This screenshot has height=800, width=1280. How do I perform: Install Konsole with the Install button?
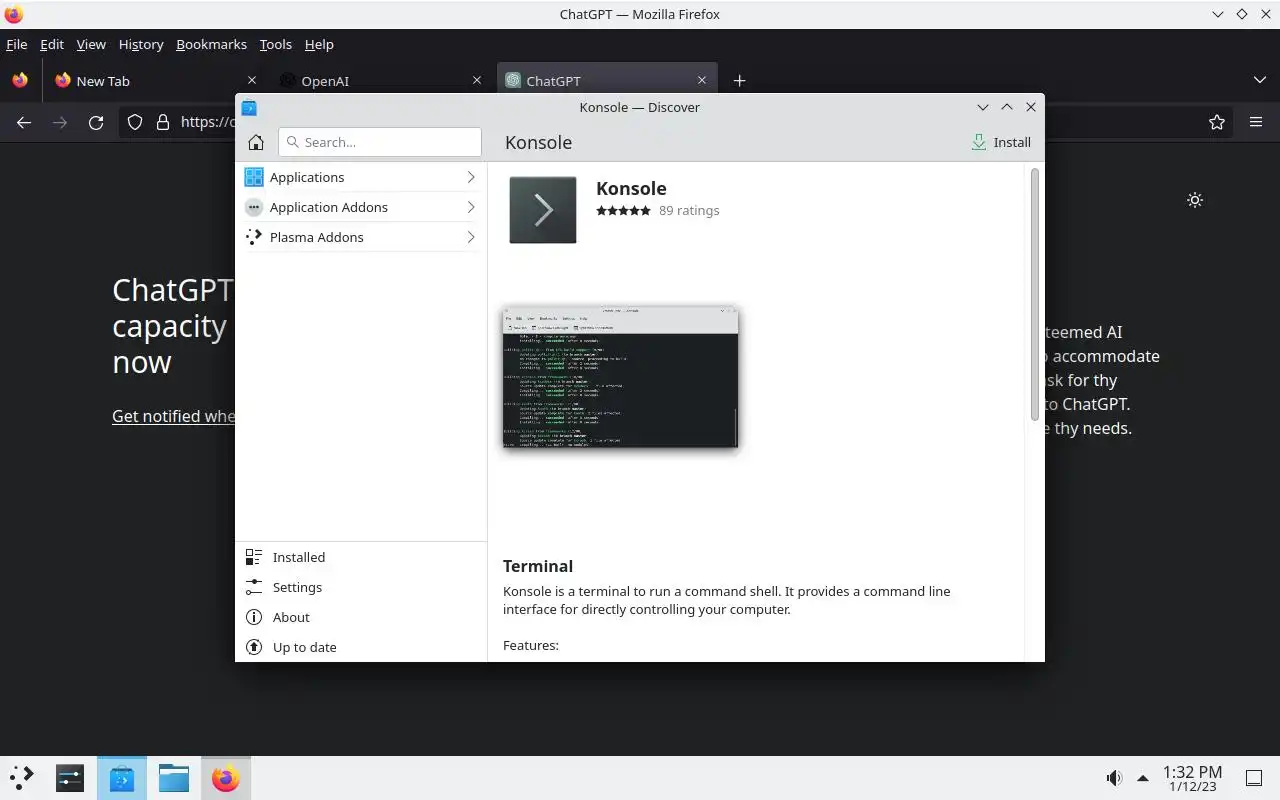coord(1001,142)
